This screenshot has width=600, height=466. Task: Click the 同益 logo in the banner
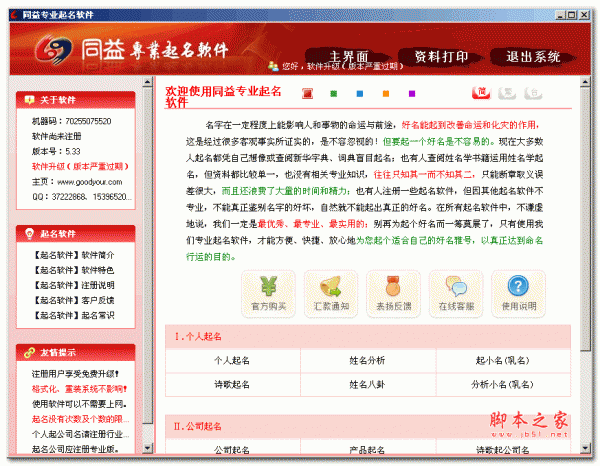54,50
